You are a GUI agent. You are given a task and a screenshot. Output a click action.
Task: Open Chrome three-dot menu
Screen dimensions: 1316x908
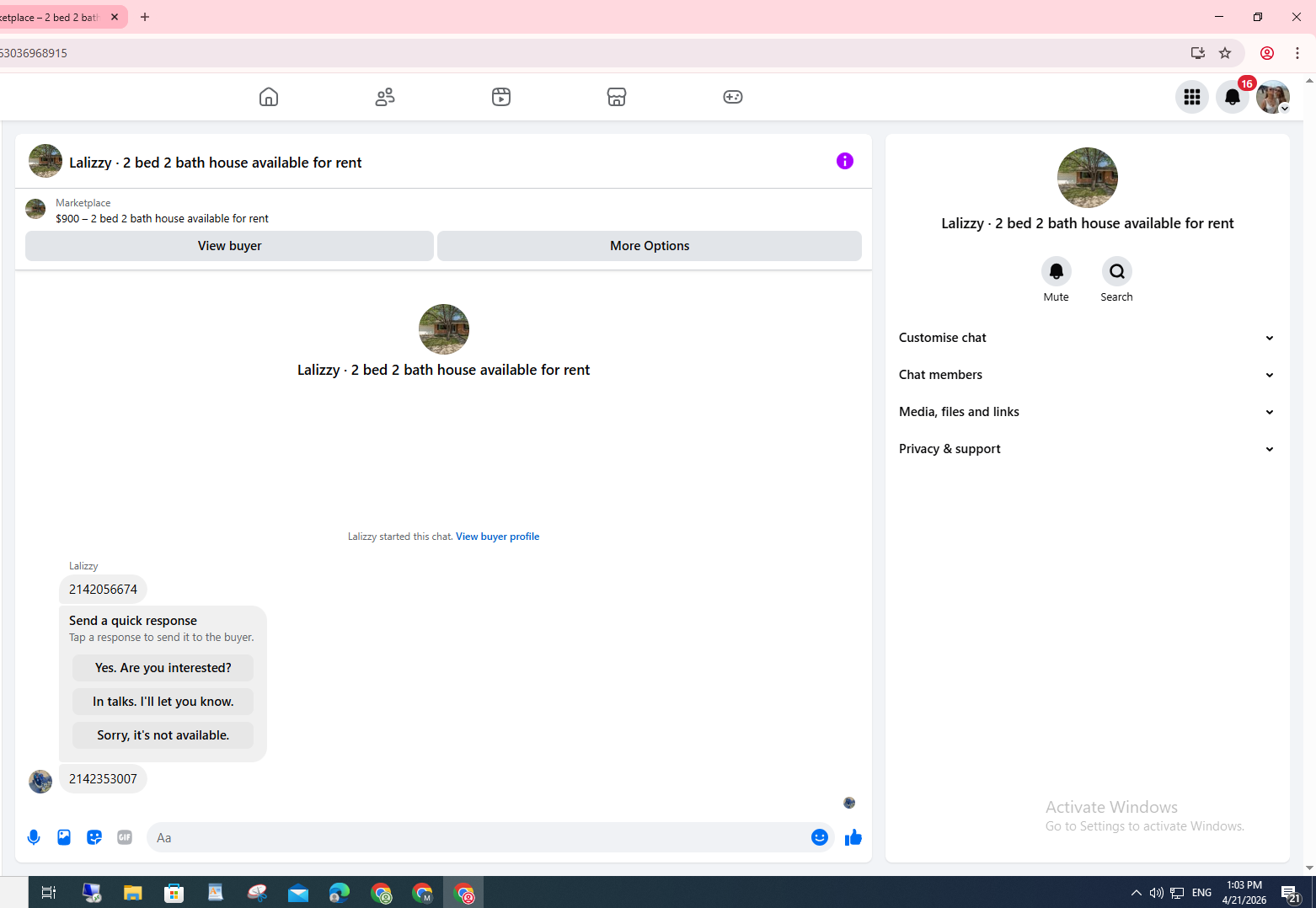click(x=1297, y=53)
